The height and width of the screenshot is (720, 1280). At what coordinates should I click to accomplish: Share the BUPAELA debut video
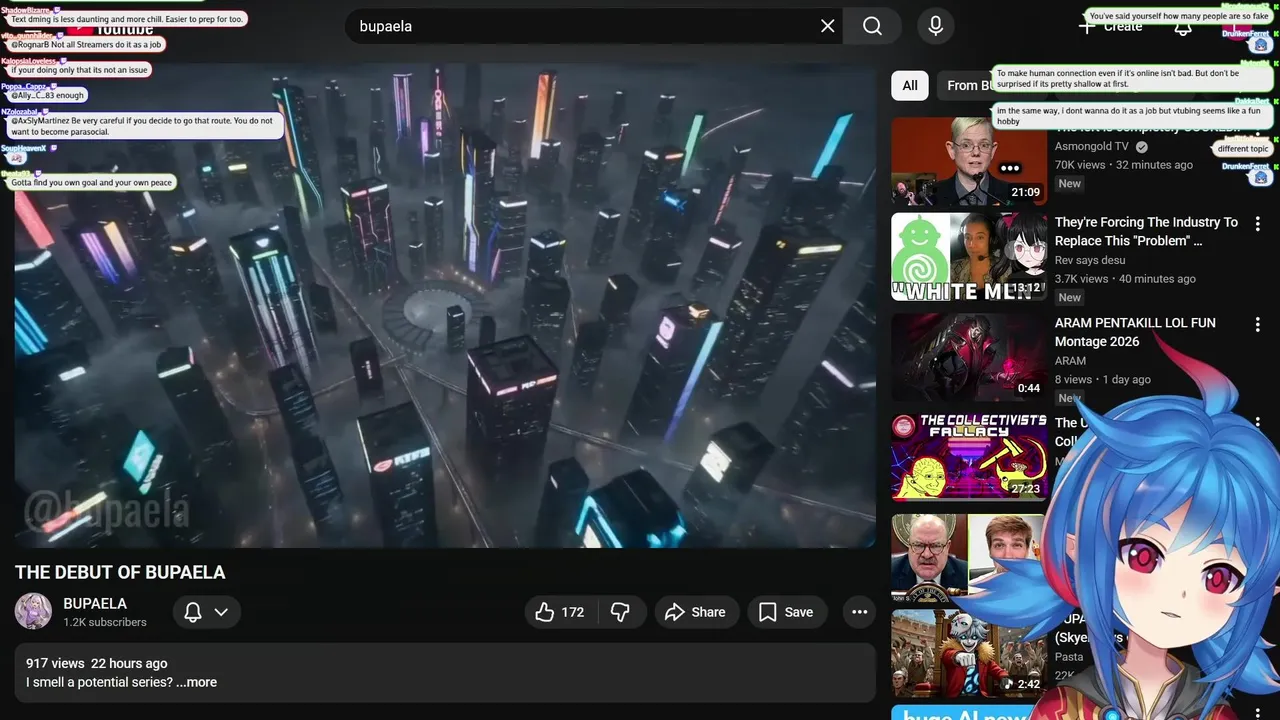pos(696,612)
